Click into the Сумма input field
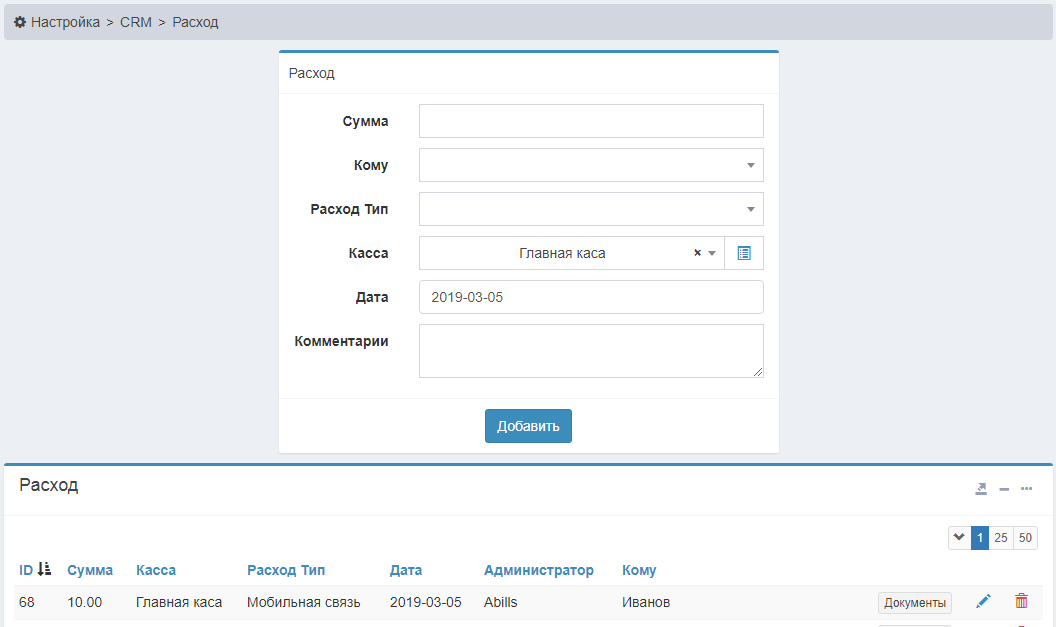This screenshot has height=627, width=1056. 590,121
